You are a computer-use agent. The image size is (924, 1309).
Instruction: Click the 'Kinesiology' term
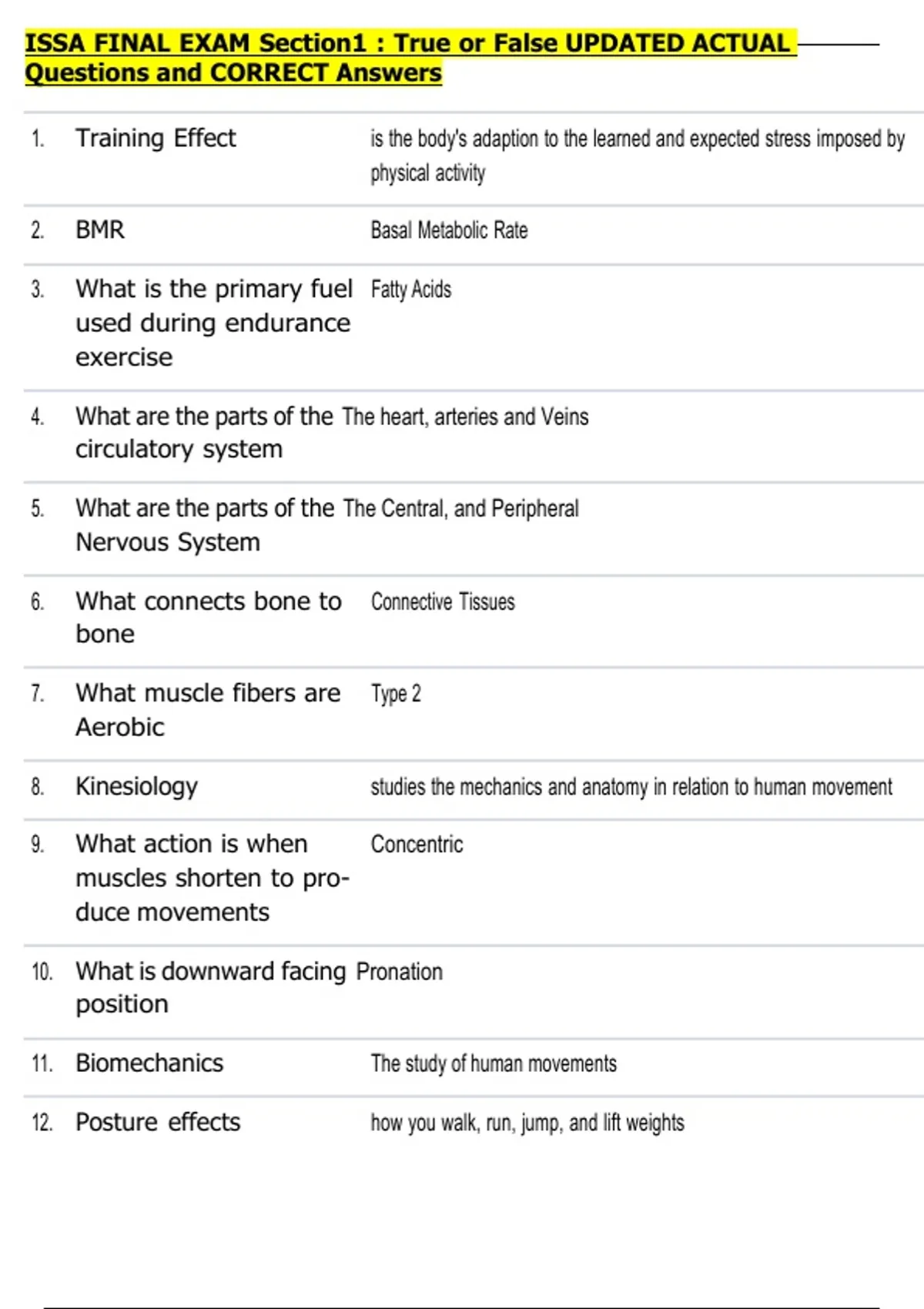tap(137, 786)
